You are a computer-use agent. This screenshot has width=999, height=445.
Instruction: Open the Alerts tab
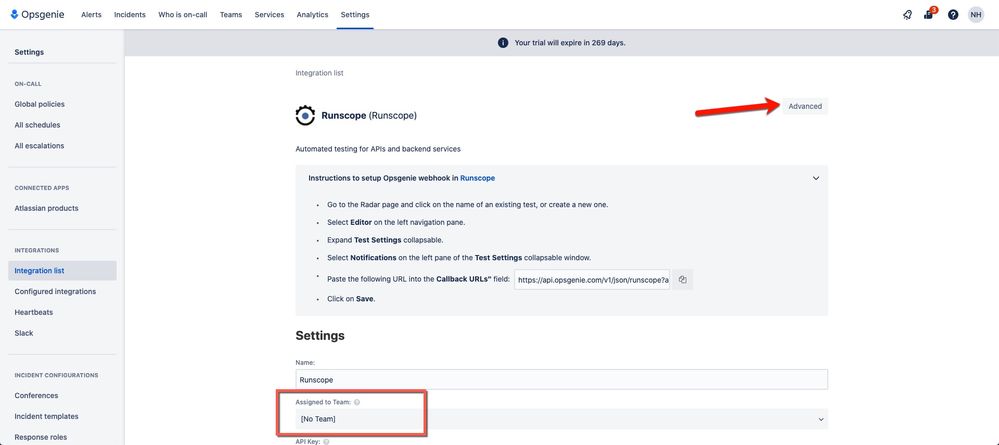click(x=91, y=15)
